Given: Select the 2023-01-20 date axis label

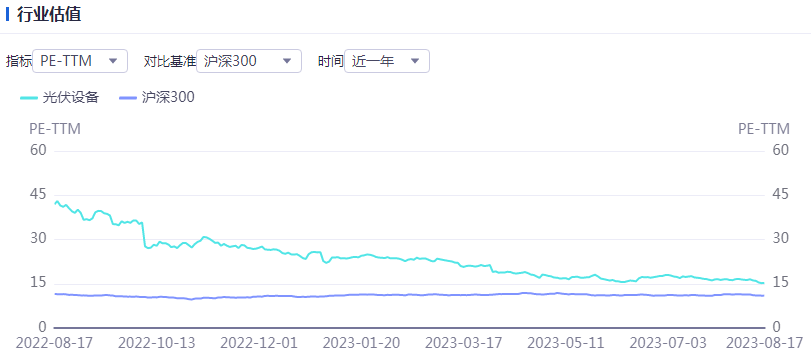Looking at the screenshot, I should [x=361, y=343].
